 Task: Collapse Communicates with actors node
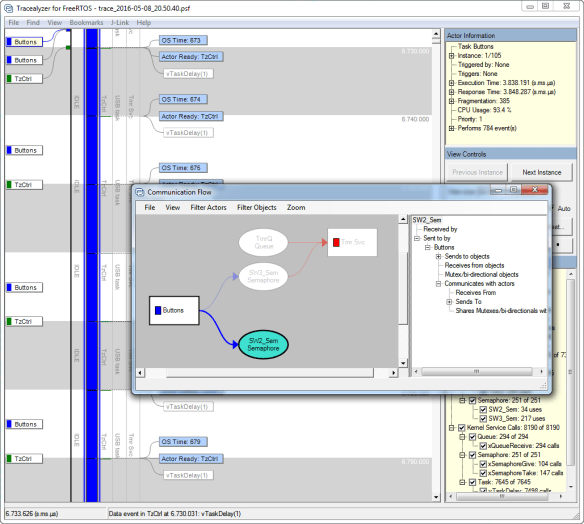(x=438, y=283)
